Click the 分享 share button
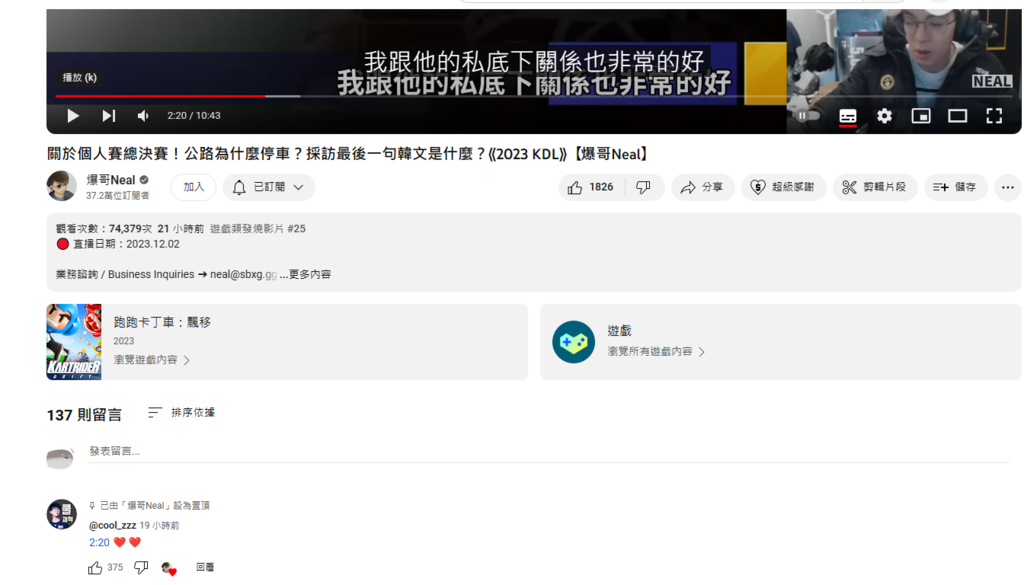The height and width of the screenshot is (585, 1024). click(x=702, y=187)
